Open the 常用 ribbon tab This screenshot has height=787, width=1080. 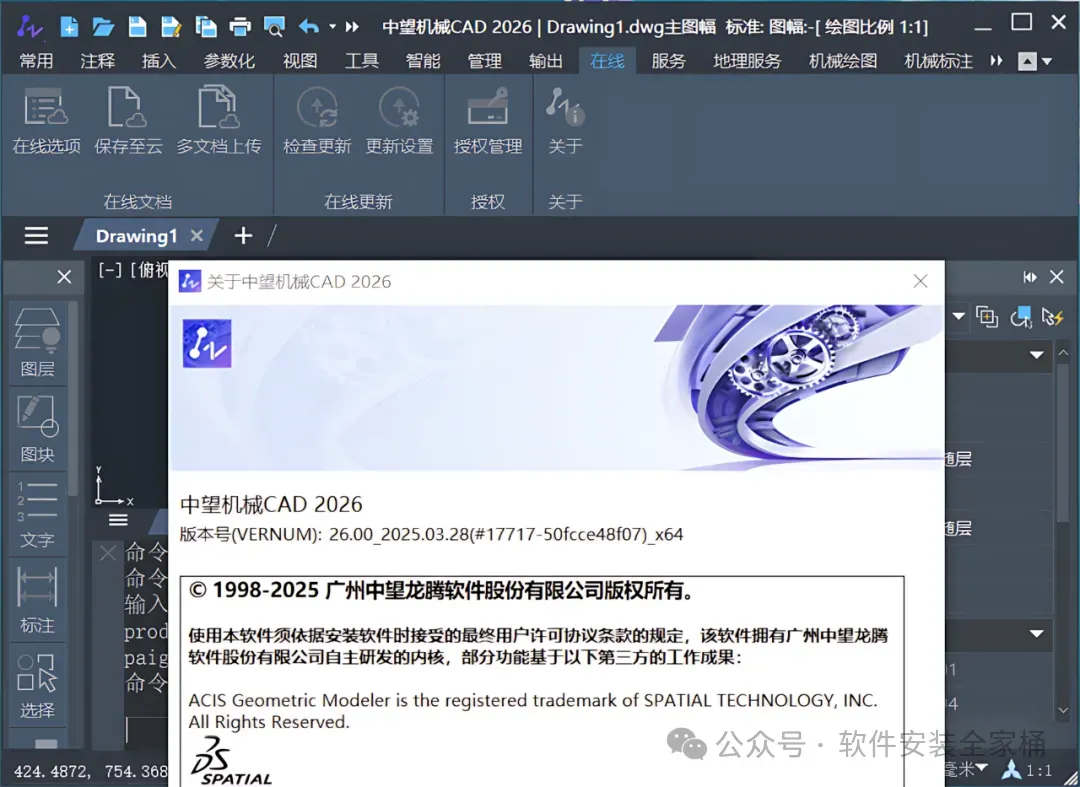pyautogui.click(x=36, y=61)
